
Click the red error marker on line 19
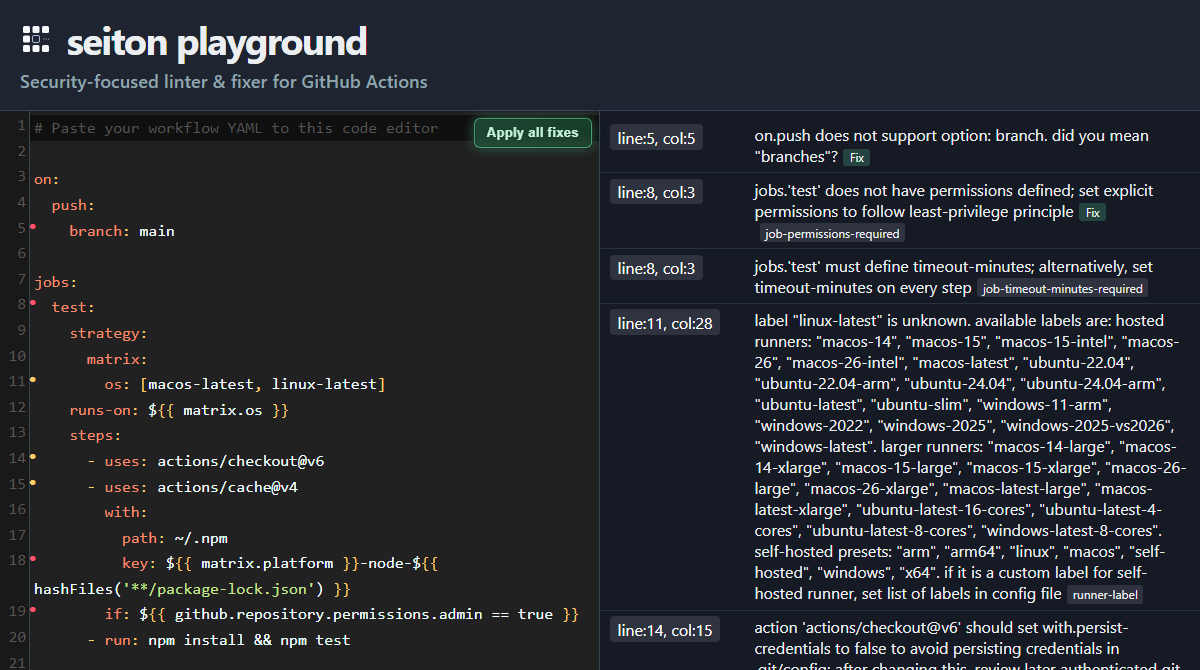32,609
